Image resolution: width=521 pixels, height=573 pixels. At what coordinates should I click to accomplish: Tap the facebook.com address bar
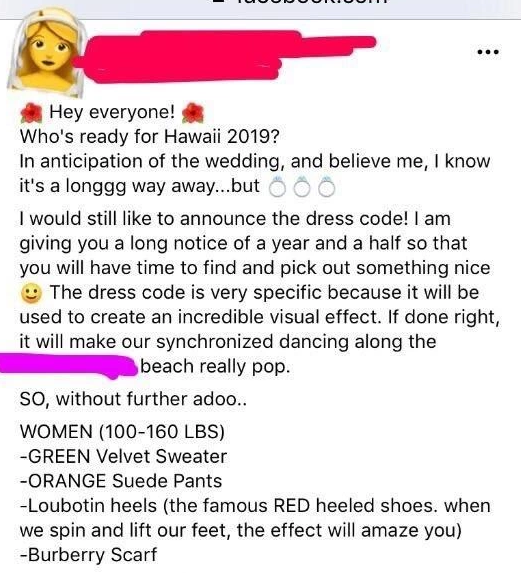(260, 5)
